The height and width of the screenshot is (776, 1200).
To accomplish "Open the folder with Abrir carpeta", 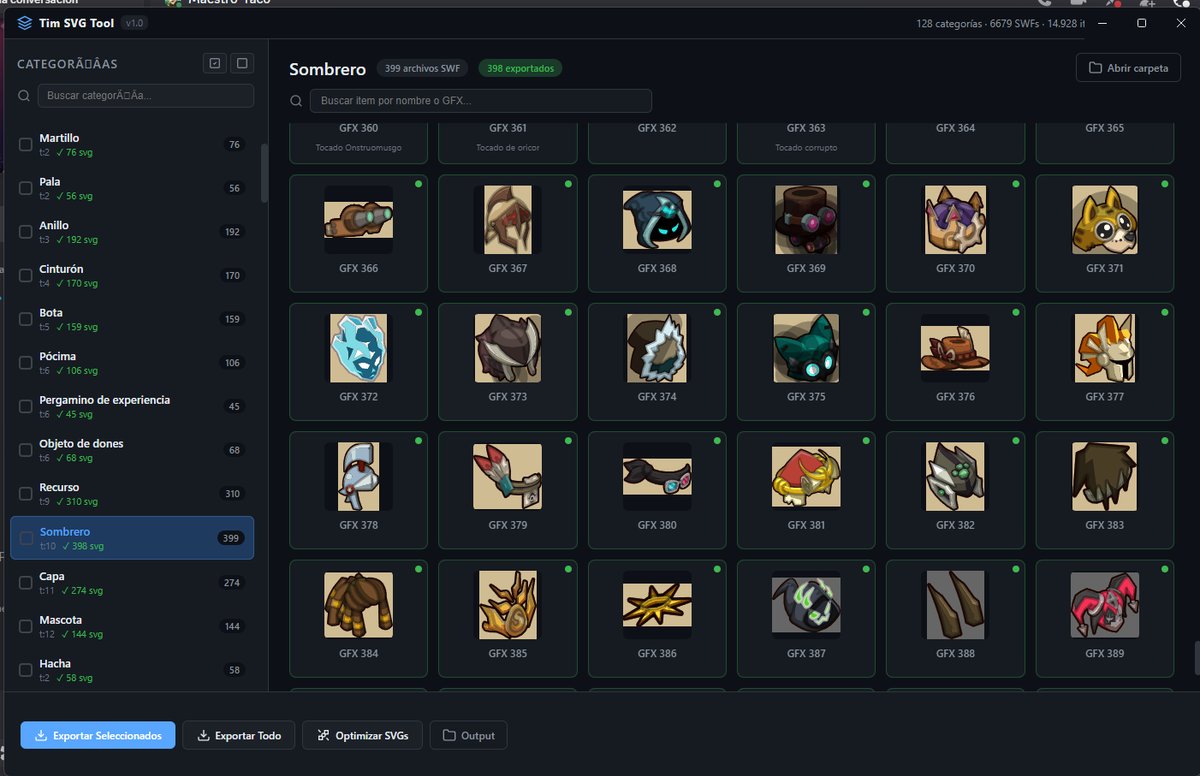I will pos(1128,68).
